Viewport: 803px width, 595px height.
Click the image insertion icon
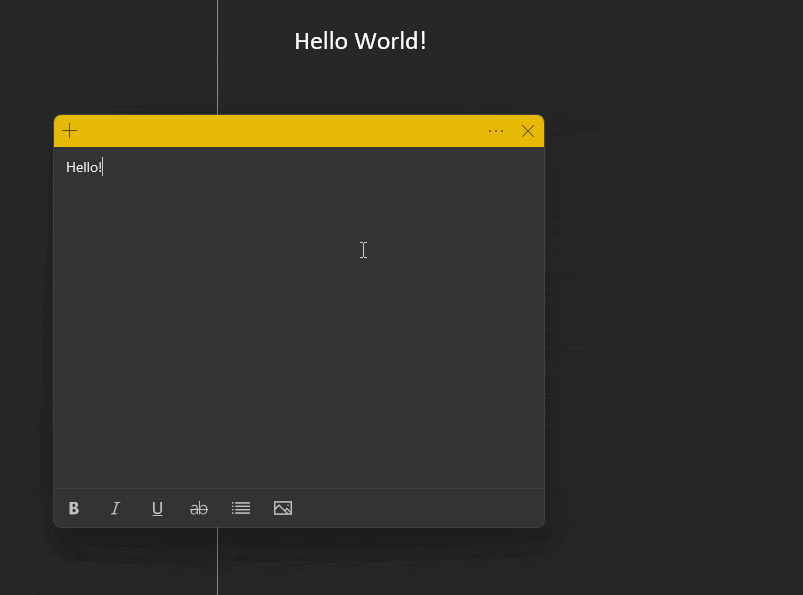pyautogui.click(x=283, y=508)
